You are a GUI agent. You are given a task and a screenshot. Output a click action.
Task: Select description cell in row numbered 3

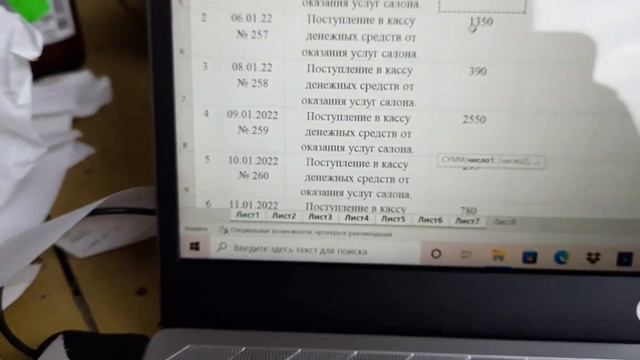pos(359,85)
